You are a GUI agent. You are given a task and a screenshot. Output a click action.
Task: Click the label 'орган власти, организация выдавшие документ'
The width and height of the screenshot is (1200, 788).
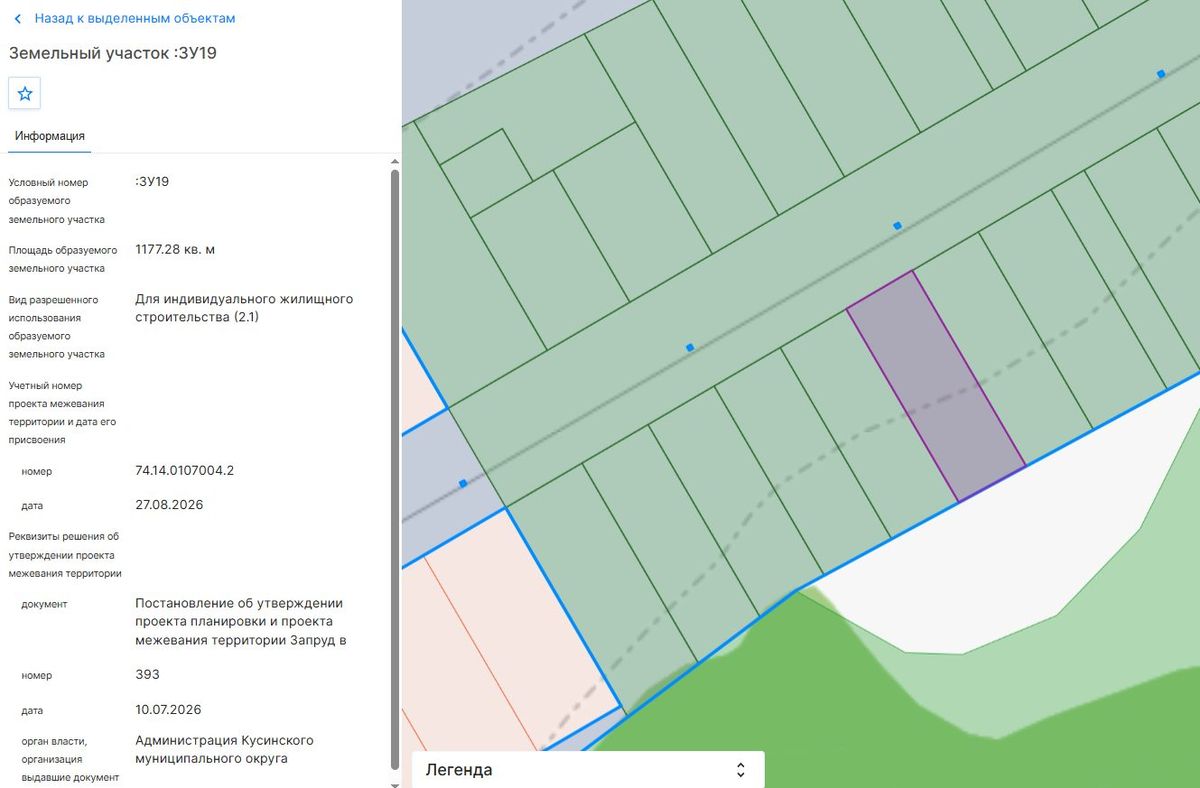tap(70, 759)
